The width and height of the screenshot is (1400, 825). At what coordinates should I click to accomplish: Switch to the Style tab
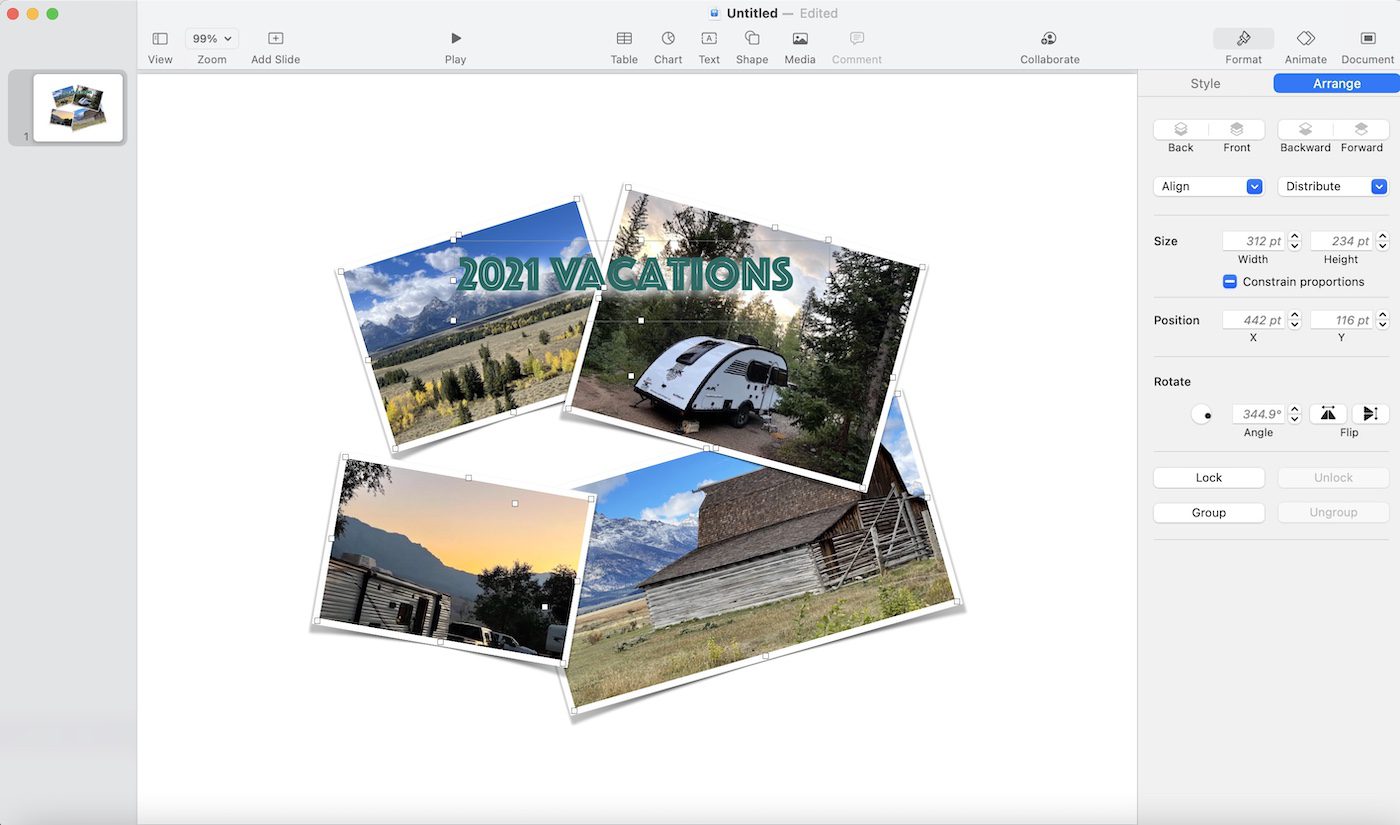(x=1205, y=84)
